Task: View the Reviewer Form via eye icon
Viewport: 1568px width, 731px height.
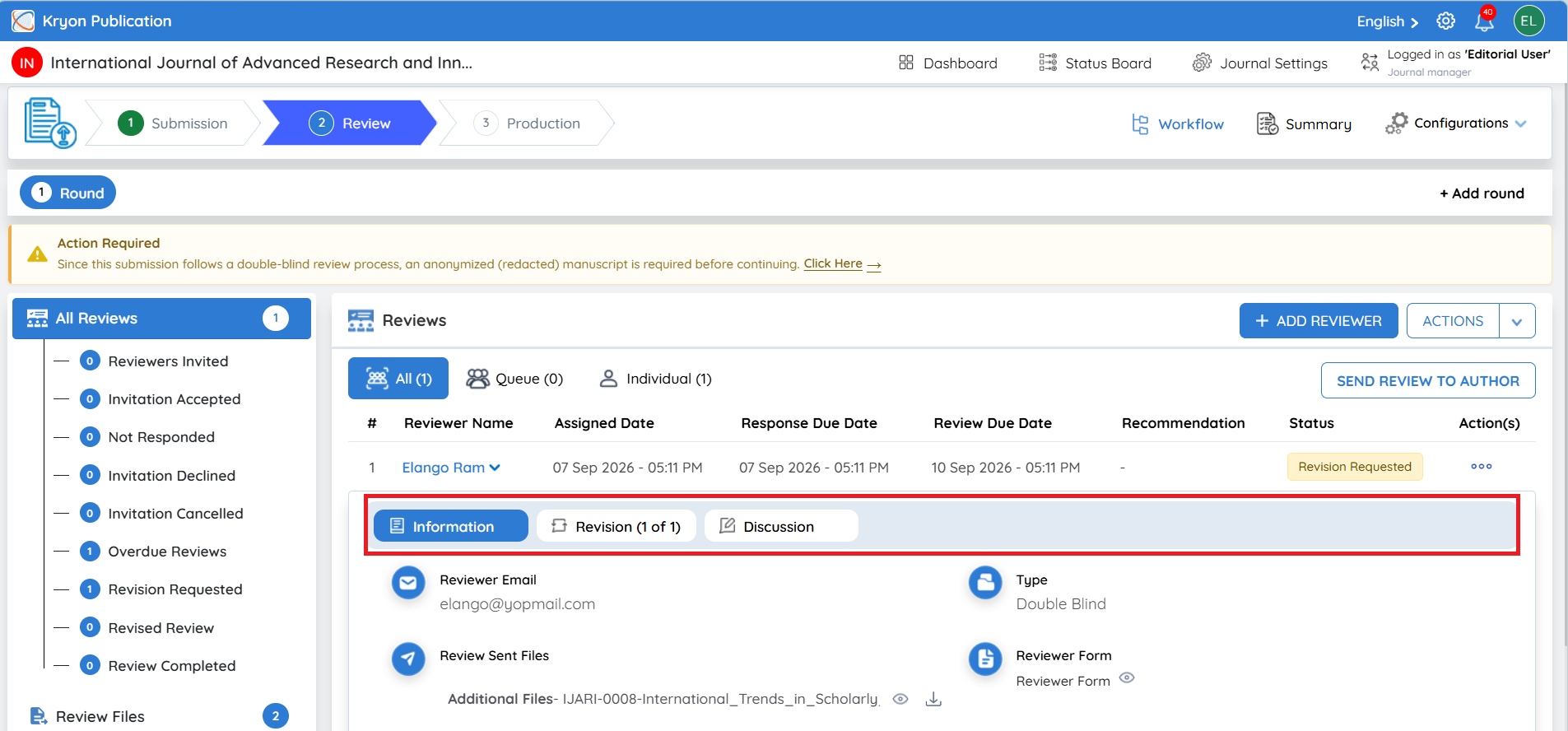Action: [1127, 677]
